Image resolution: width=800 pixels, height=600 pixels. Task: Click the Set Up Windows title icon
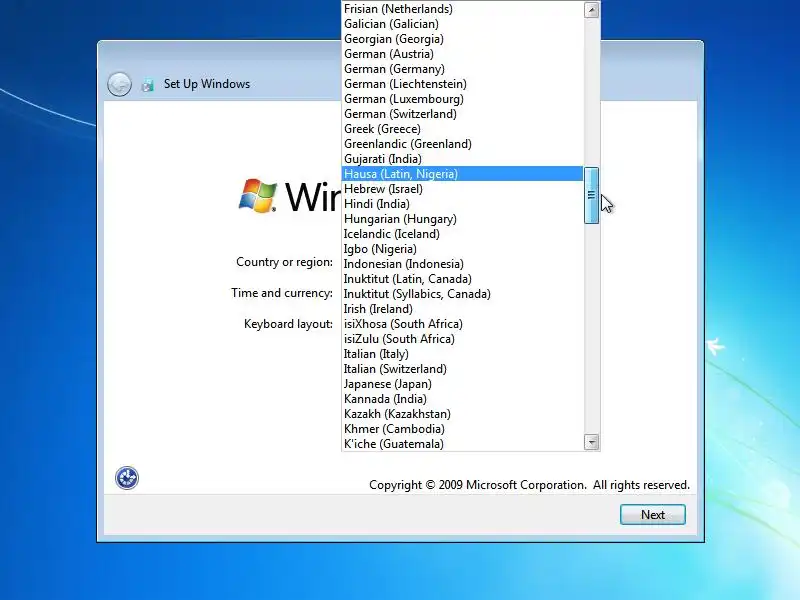click(148, 85)
